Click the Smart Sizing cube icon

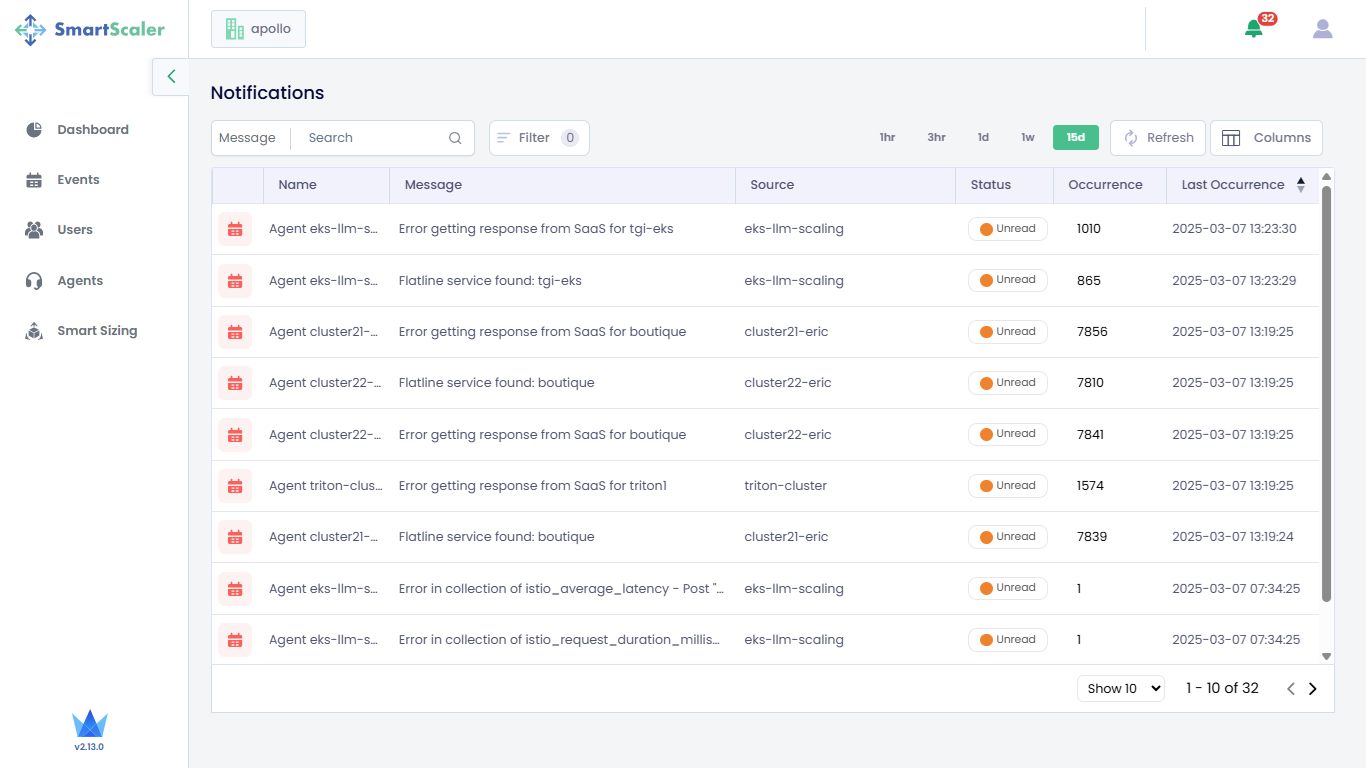(x=34, y=331)
